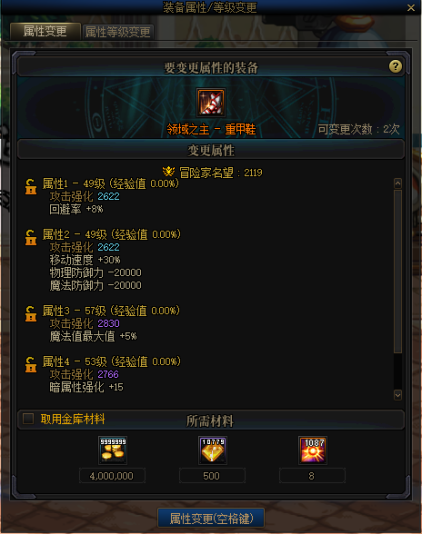Close the 装备属性/等级变更 window
Screen dimensions: 422x535
click(x=411, y=8)
